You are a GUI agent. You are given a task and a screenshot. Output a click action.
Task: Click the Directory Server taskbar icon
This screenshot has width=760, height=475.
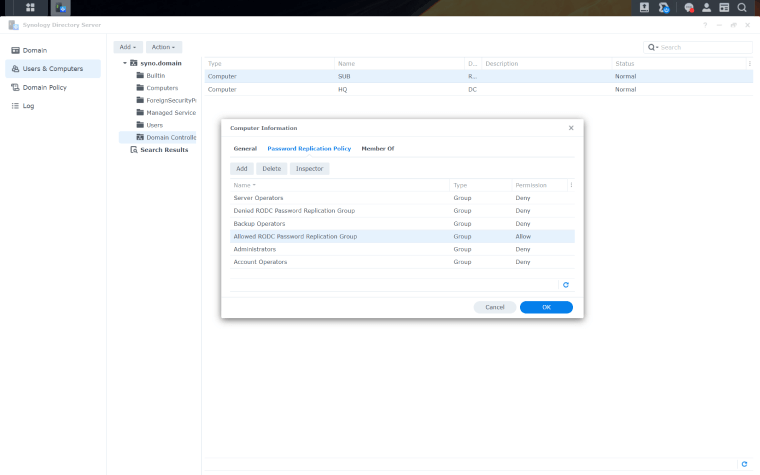click(62, 8)
